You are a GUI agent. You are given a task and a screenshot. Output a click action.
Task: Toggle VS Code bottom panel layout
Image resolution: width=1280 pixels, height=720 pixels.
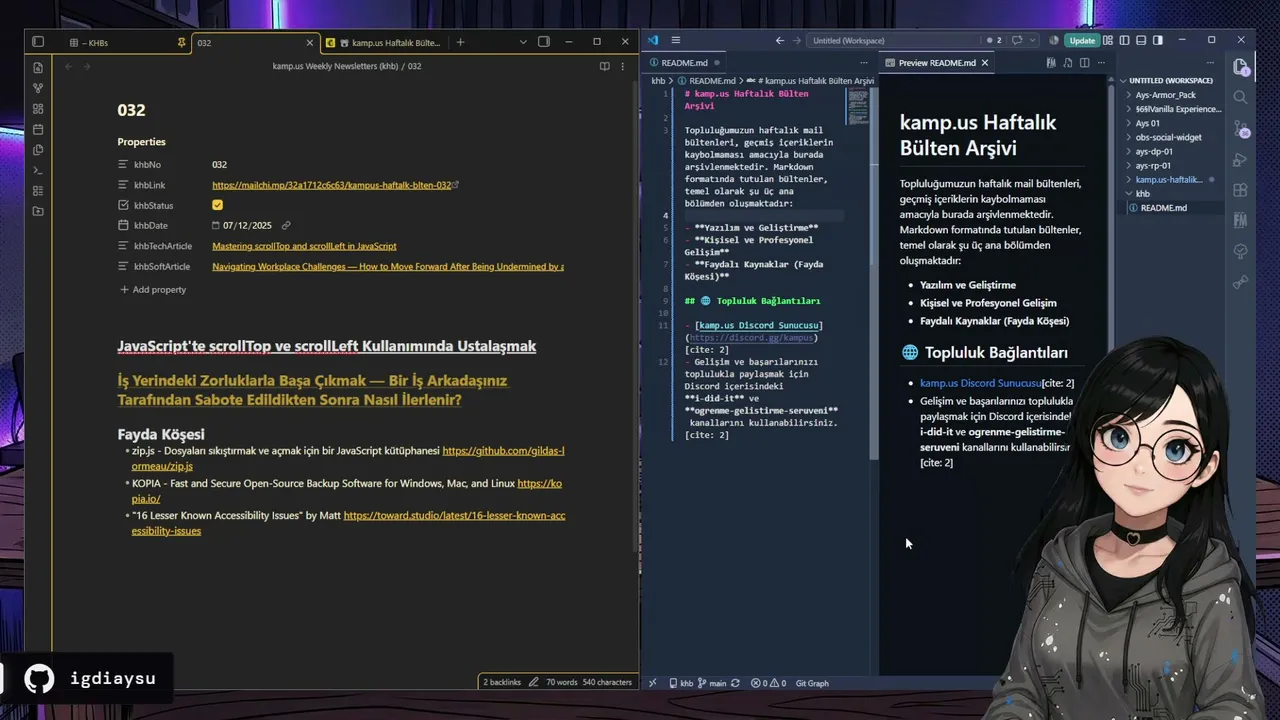(x=1141, y=41)
